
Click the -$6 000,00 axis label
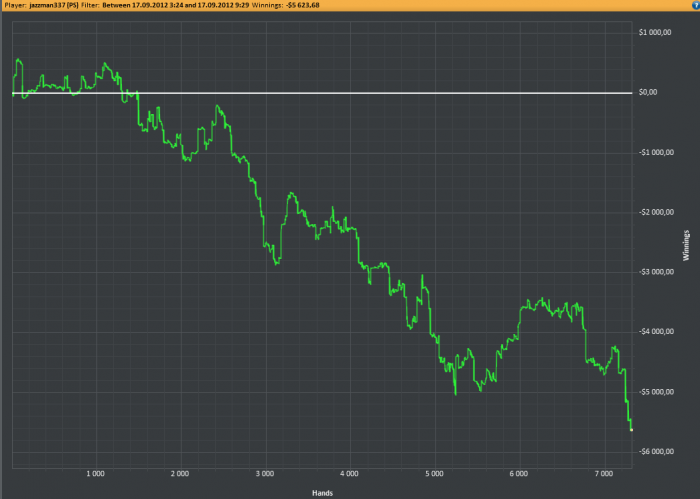(655, 452)
